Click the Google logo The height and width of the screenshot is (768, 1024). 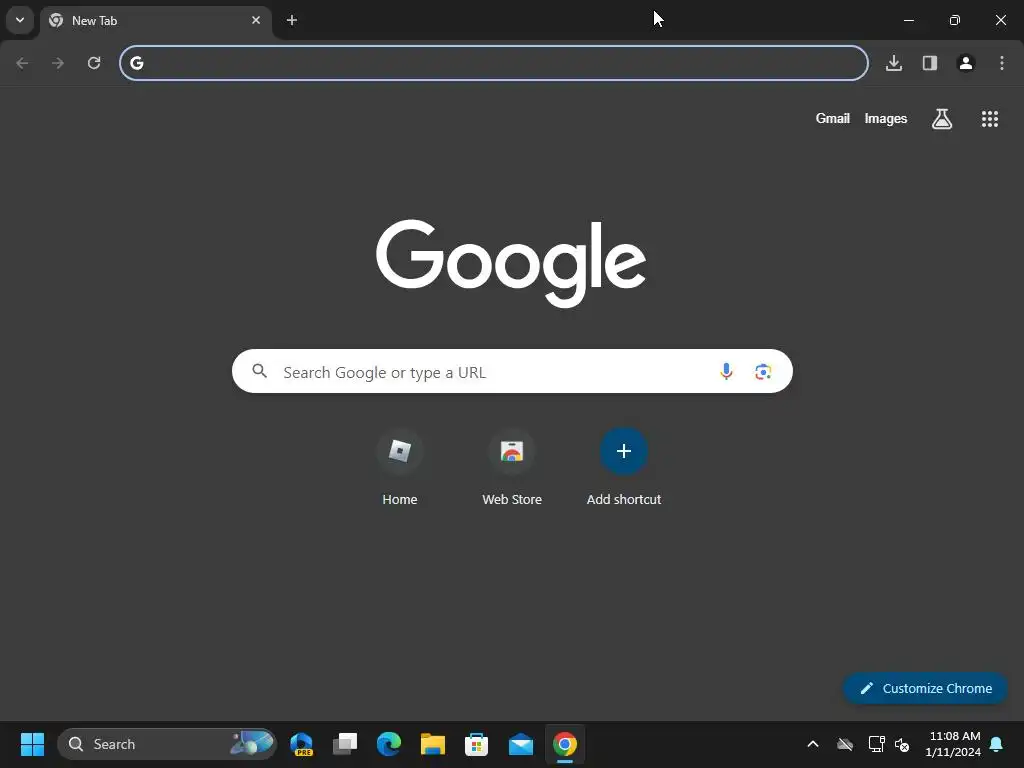[x=511, y=263]
